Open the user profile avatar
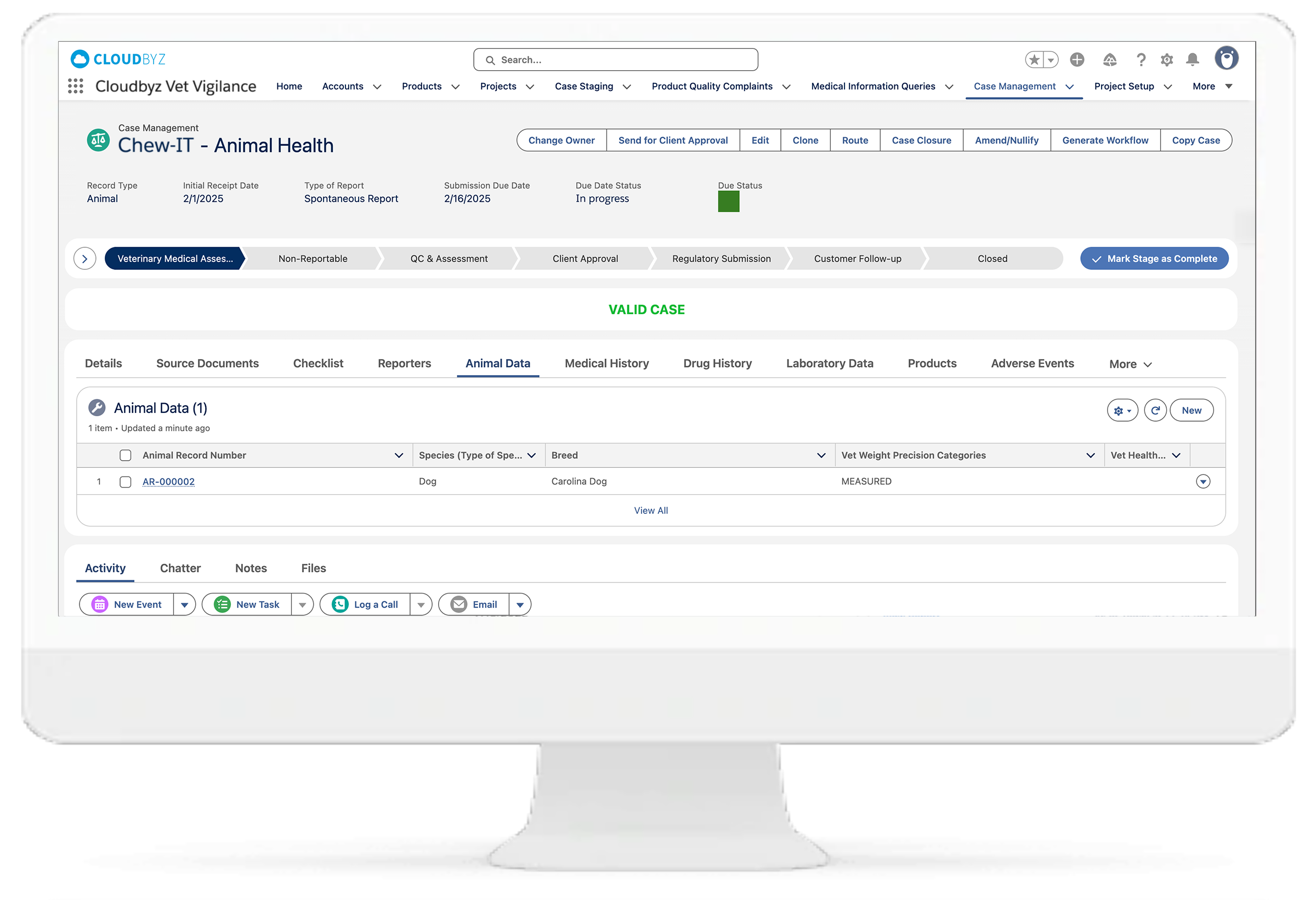The image size is (1316, 912). coord(1226,58)
